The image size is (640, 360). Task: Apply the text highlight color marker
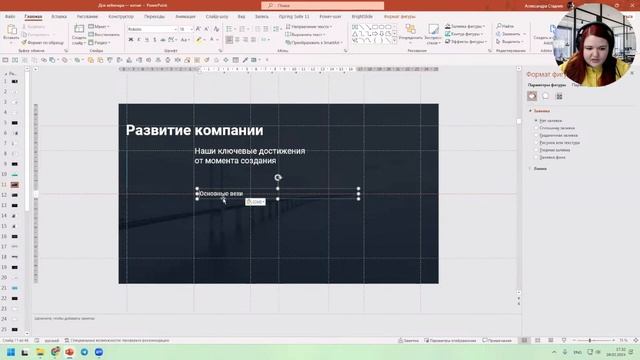click(199, 40)
